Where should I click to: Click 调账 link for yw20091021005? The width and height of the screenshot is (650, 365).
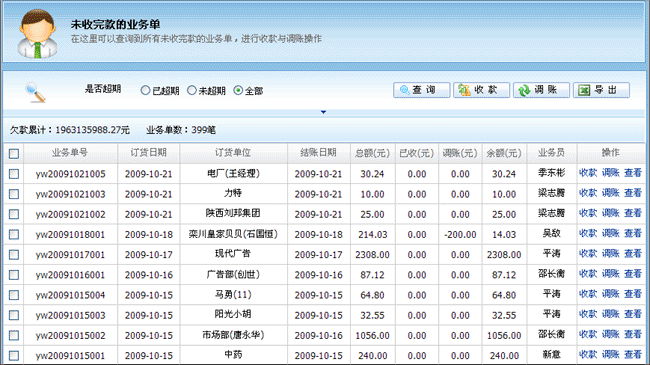[x=611, y=173]
